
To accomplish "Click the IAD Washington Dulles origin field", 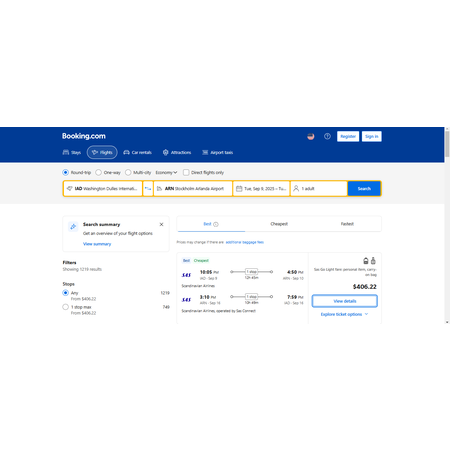I will 103,189.
